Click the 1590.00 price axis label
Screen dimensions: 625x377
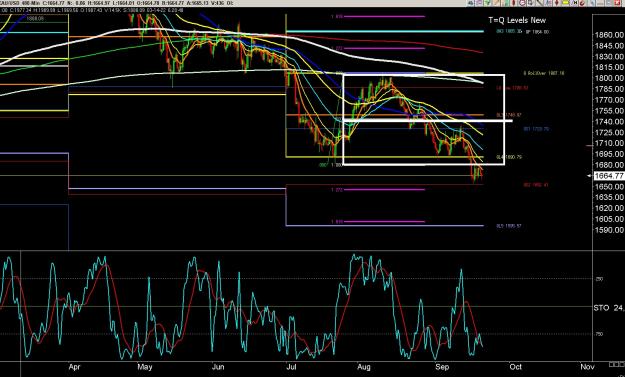click(x=609, y=230)
